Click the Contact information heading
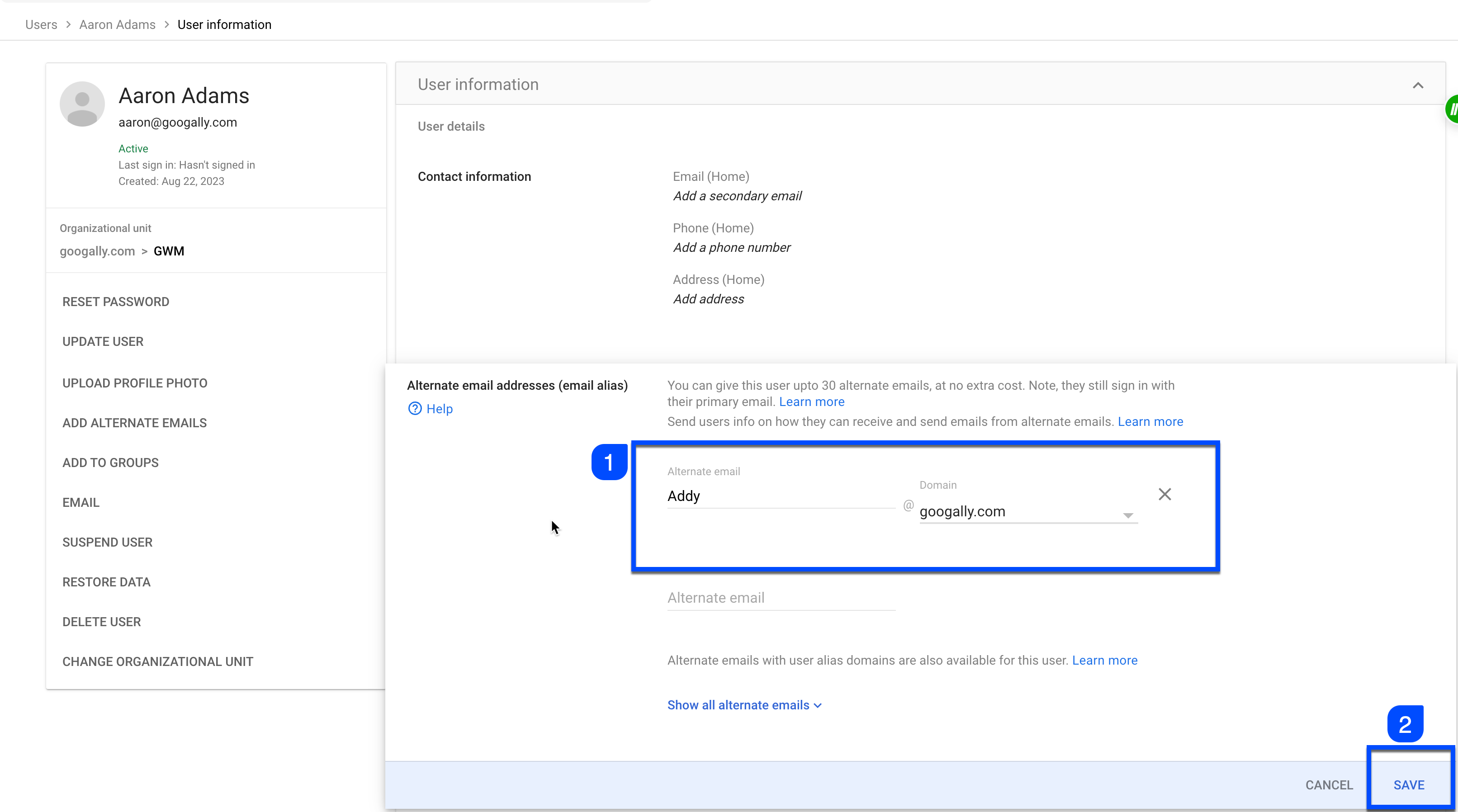 474,176
